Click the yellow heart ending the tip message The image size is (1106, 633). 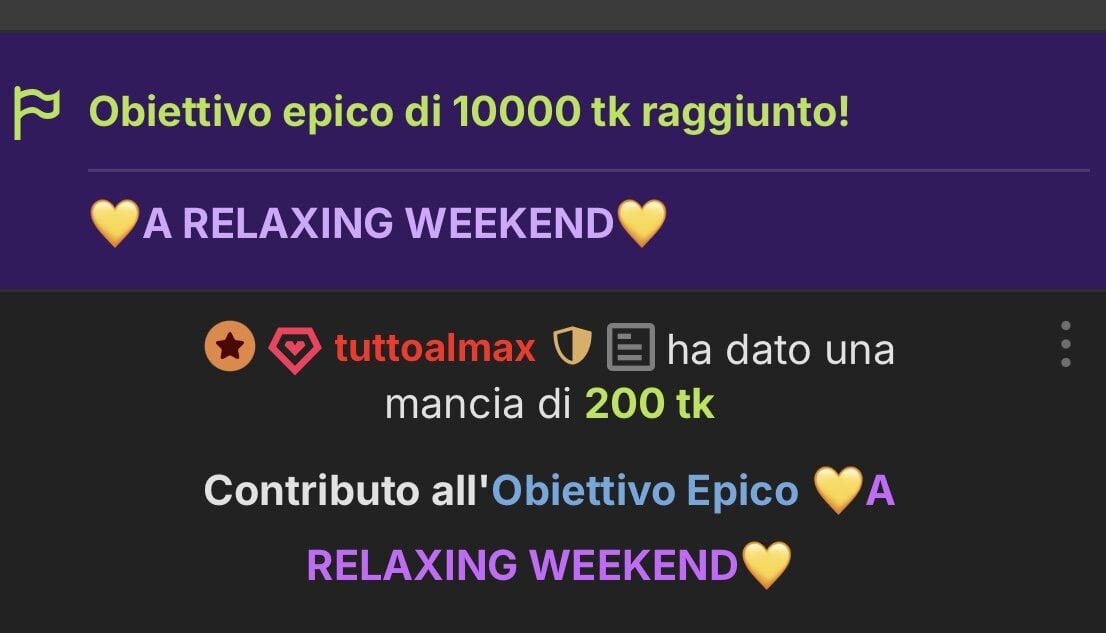tap(767, 565)
